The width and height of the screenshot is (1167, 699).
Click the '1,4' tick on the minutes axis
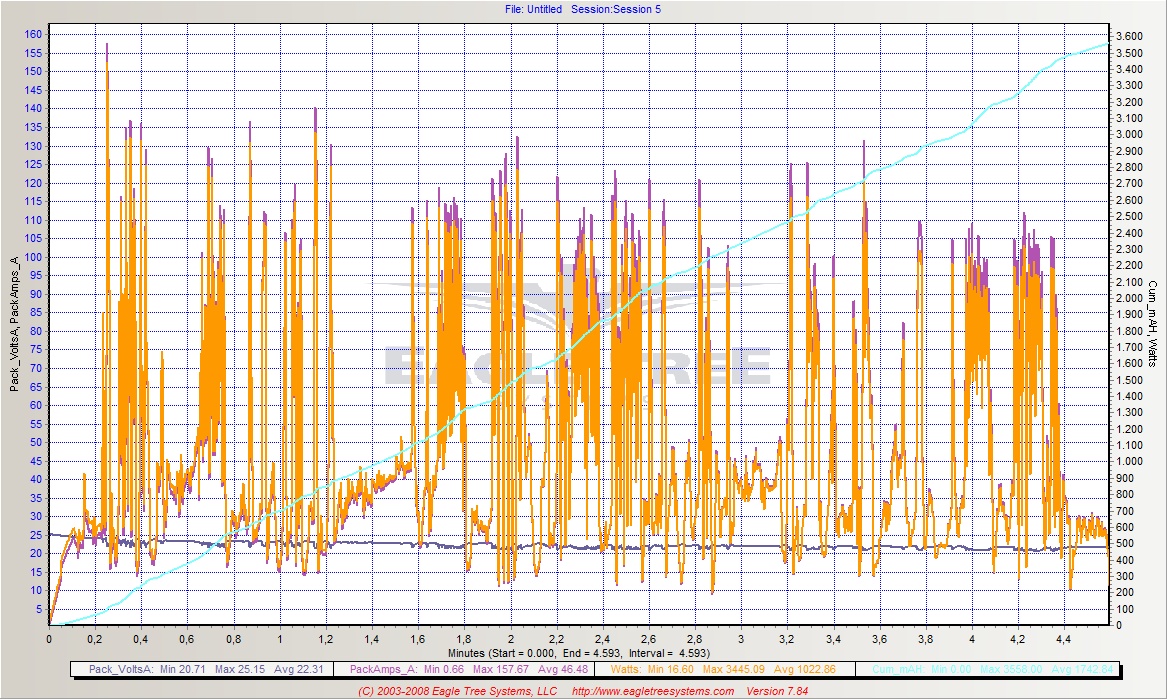372,639
